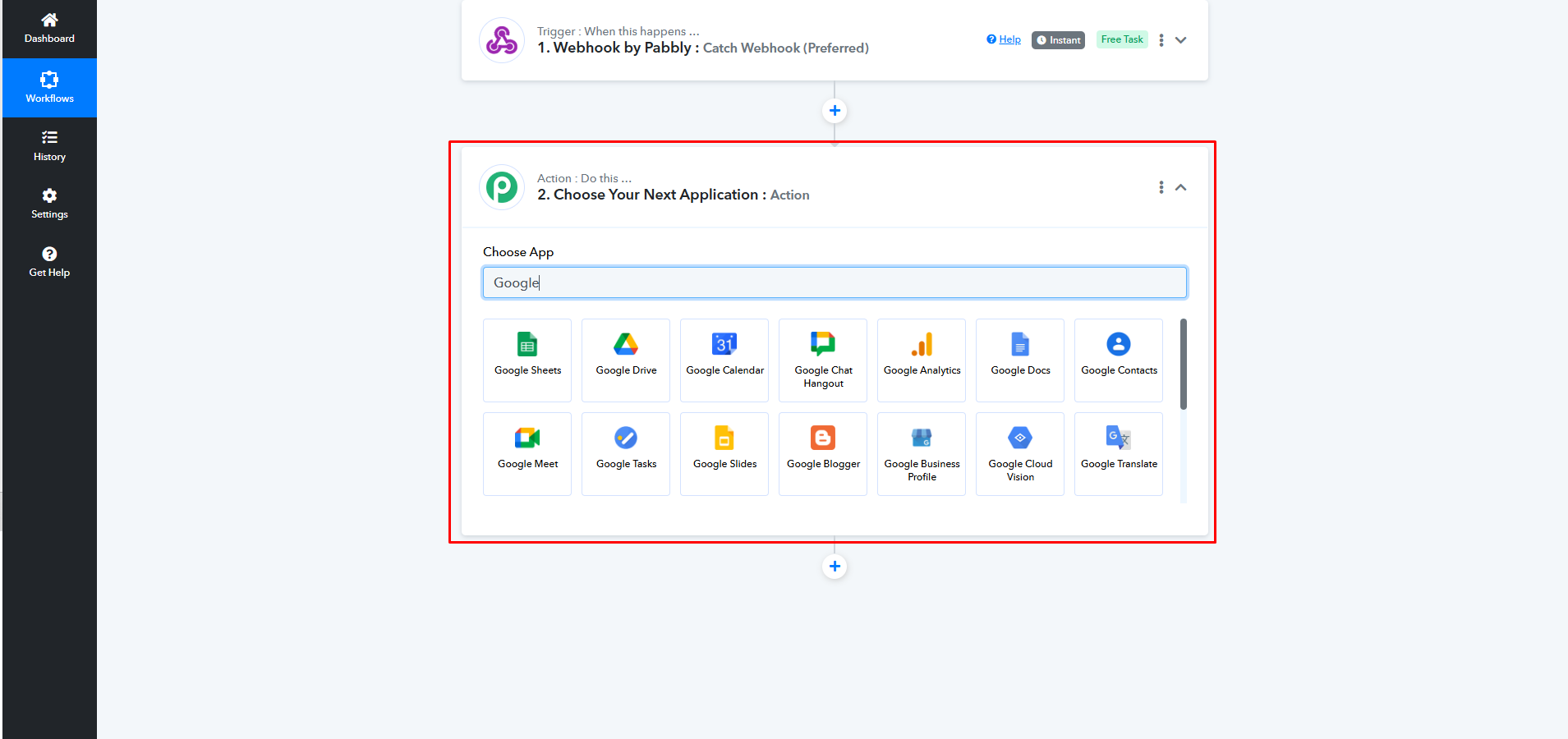Select the Google Contacts app
This screenshot has height=739, width=1568.
(x=1119, y=360)
